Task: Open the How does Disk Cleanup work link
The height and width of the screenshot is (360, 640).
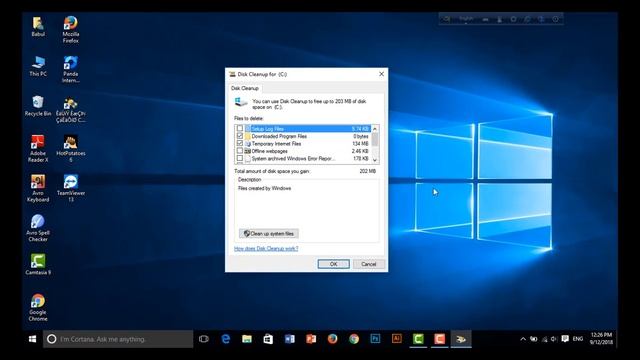Action: pos(266,248)
